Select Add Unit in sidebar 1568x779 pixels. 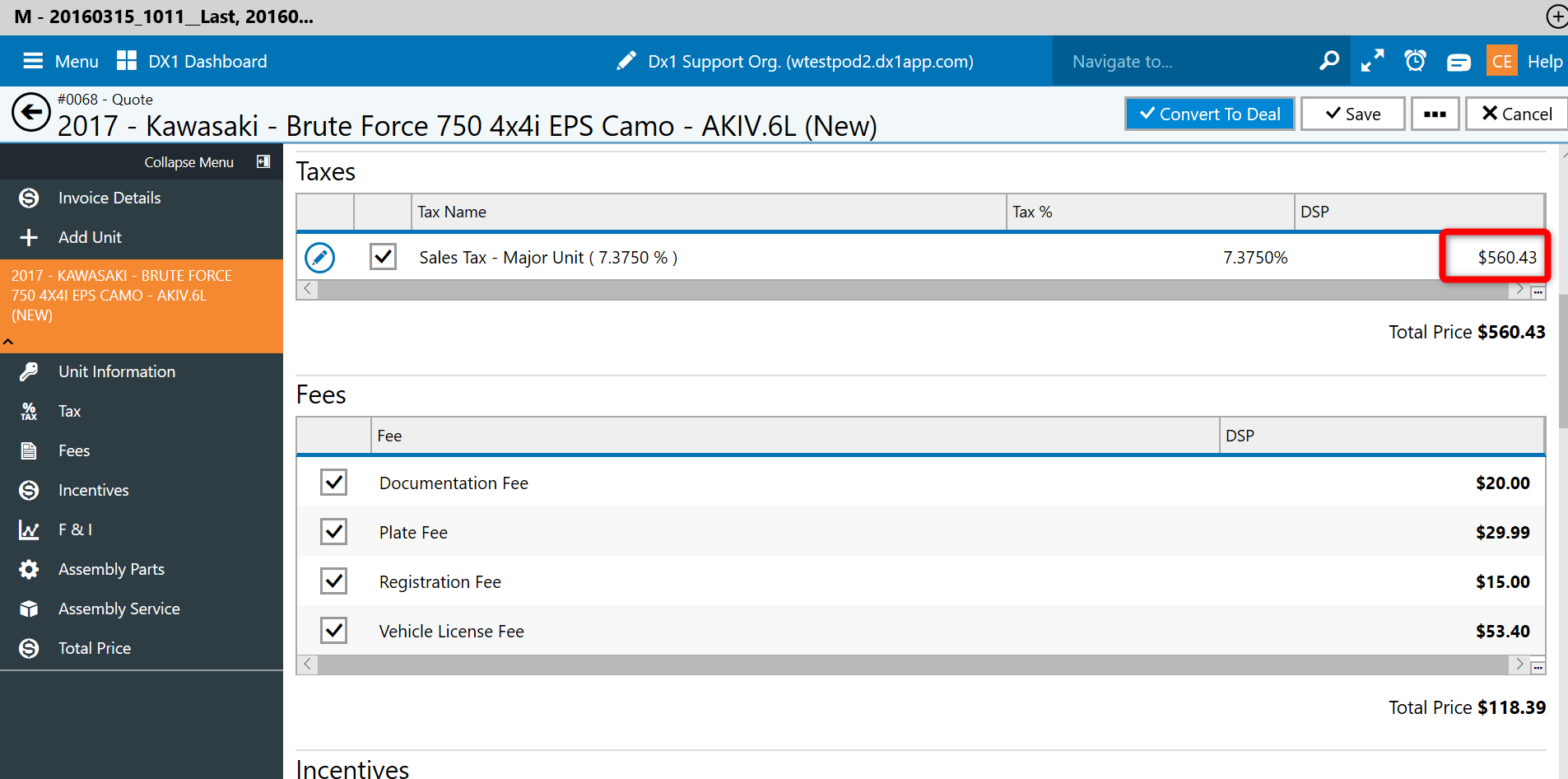pos(90,237)
